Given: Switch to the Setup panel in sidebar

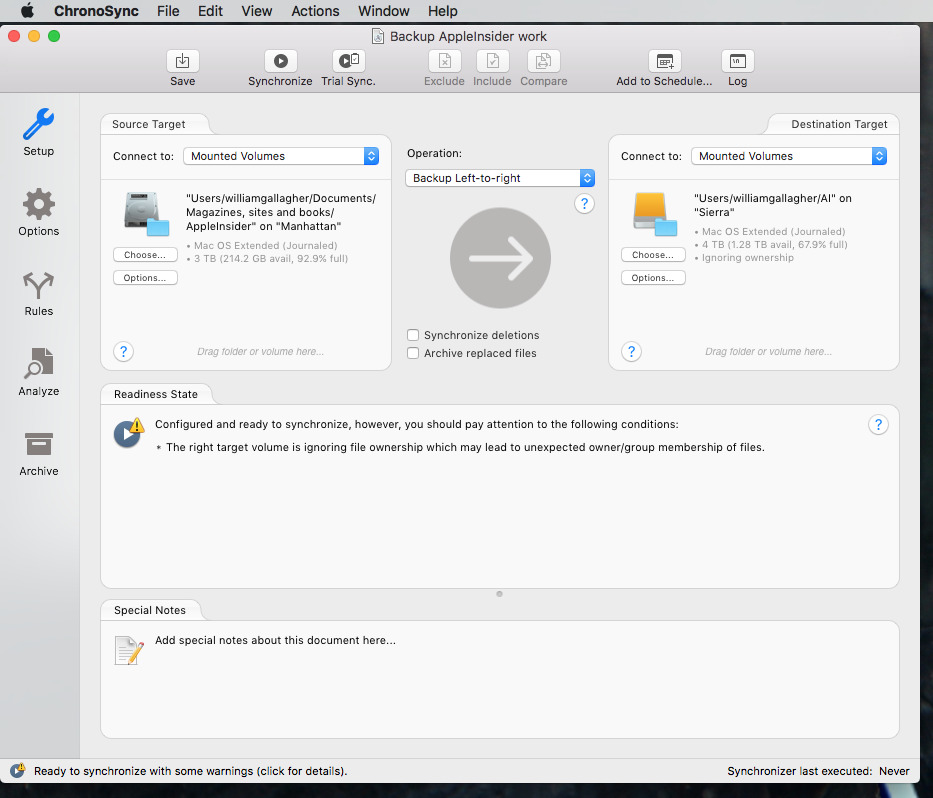Looking at the screenshot, I should tap(39, 132).
